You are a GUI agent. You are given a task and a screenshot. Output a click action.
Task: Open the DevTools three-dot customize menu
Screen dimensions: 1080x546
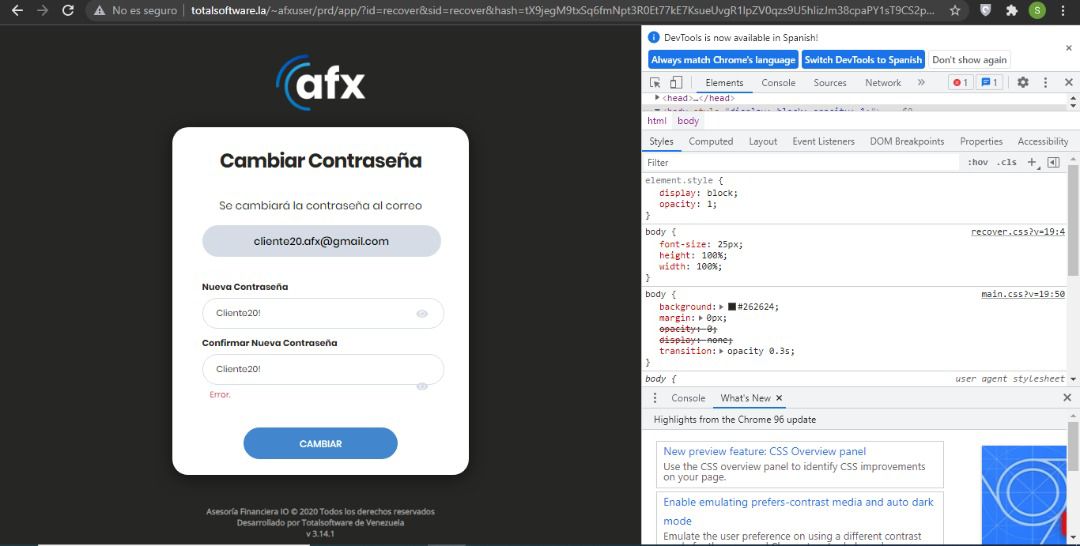click(x=1045, y=83)
